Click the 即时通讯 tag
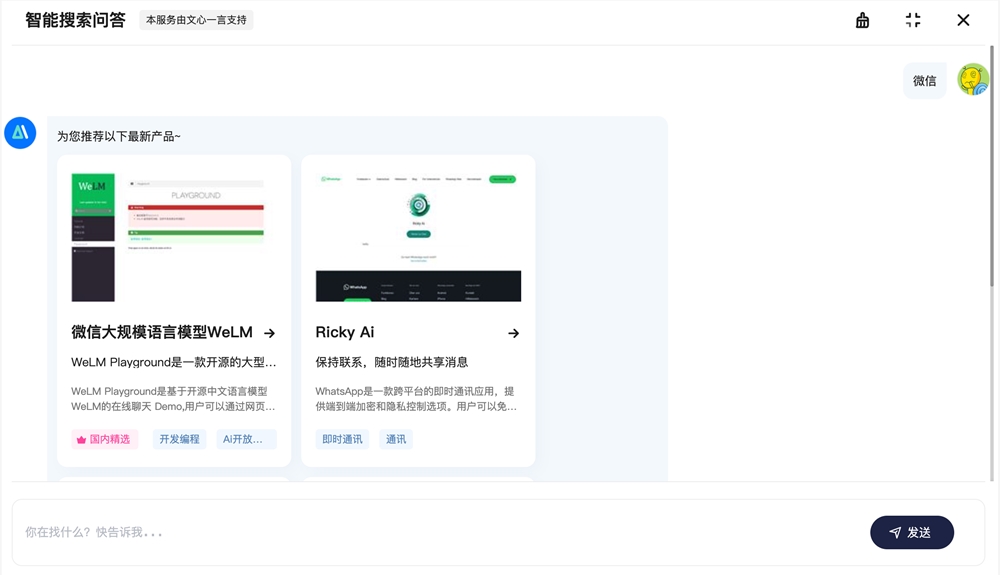The image size is (1000, 575). point(342,439)
